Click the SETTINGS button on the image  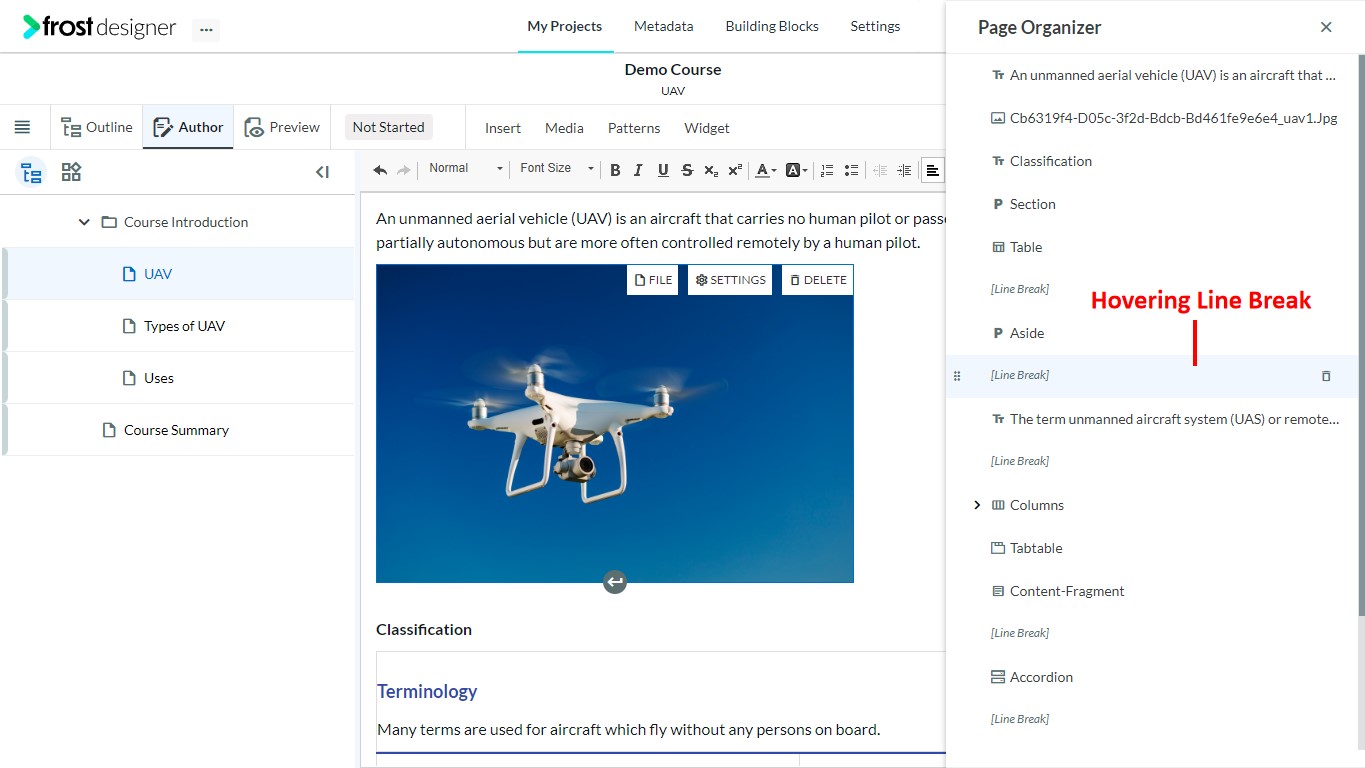click(x=730, y=280)
